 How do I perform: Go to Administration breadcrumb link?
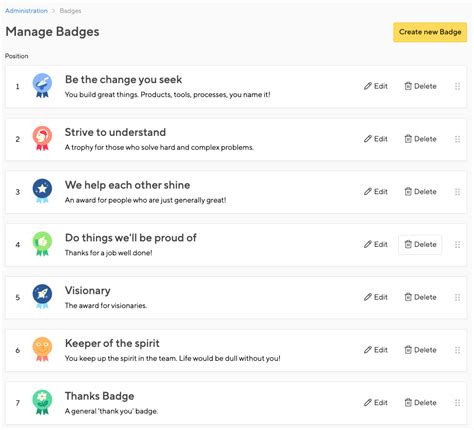tap(26, 11)
